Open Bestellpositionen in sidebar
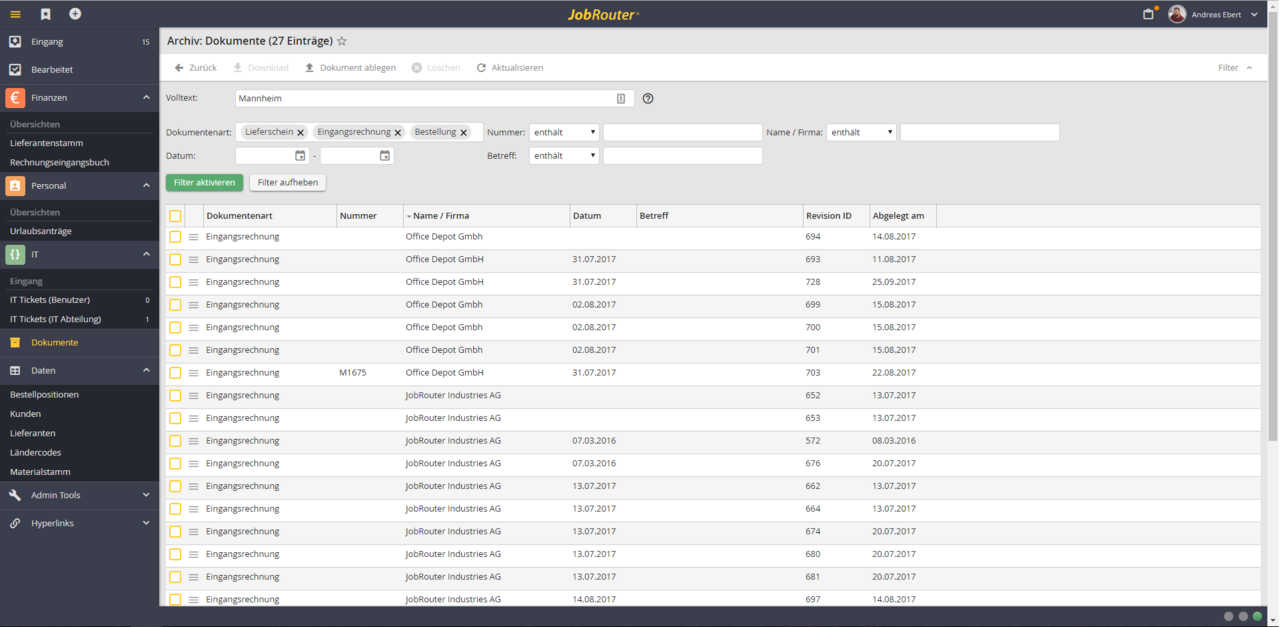The image size is (1280, 627). (x=44, y=395)
